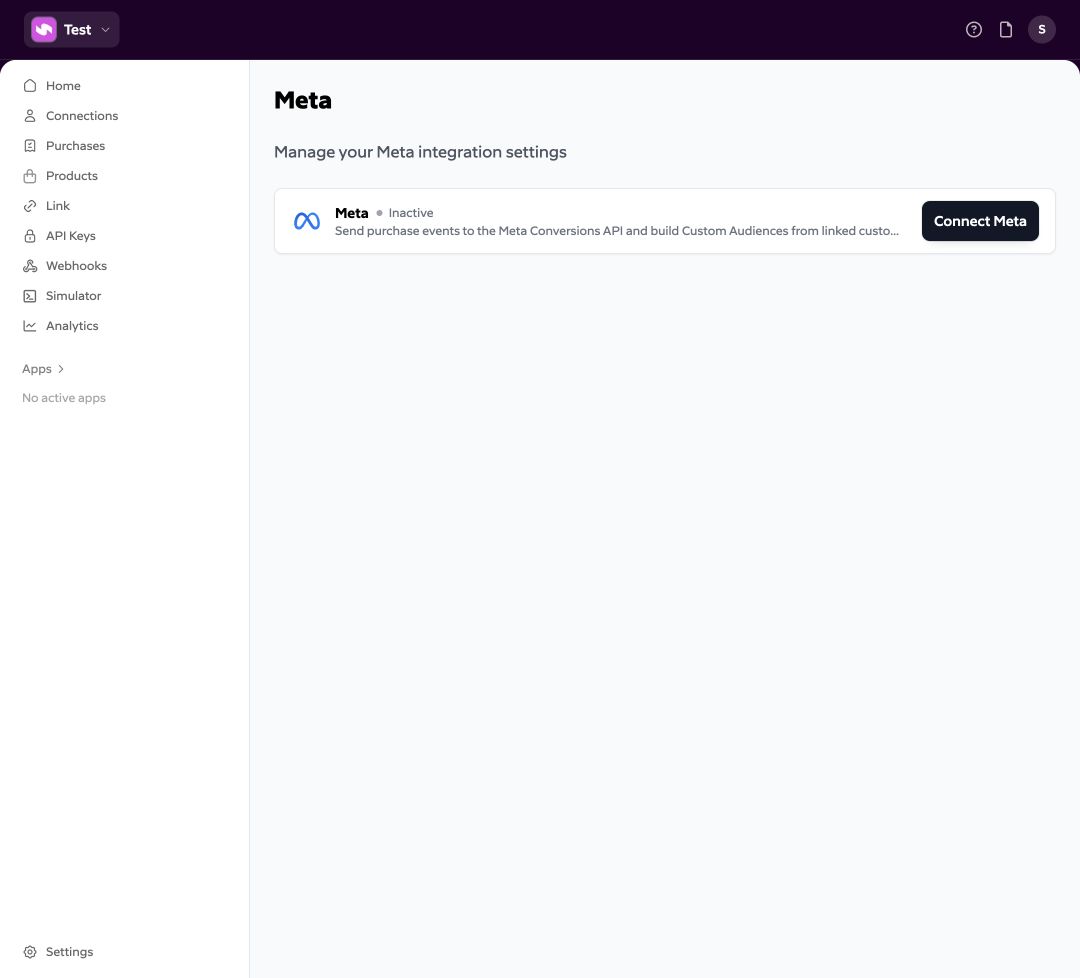
Task: Click the API Keys lock icon
Action: point(30,236)
